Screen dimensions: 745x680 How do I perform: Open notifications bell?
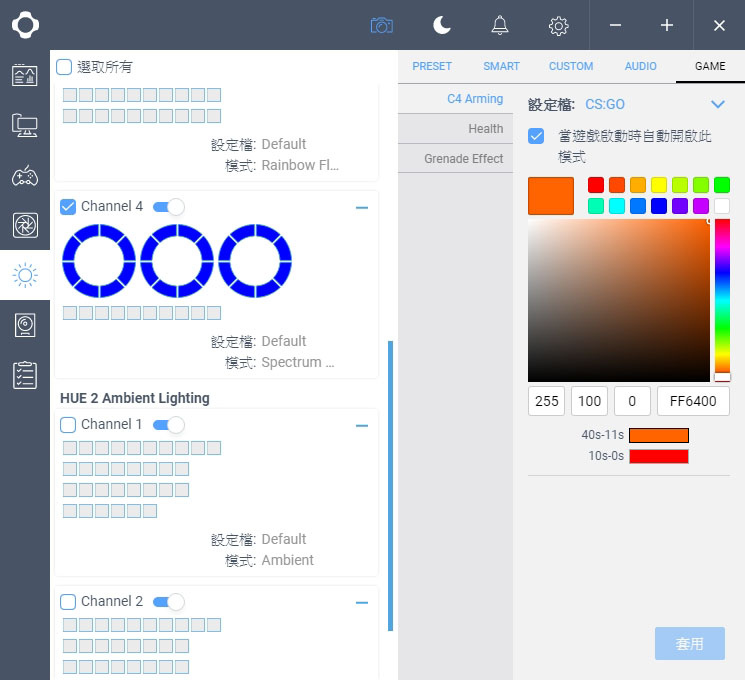(500, 25)
